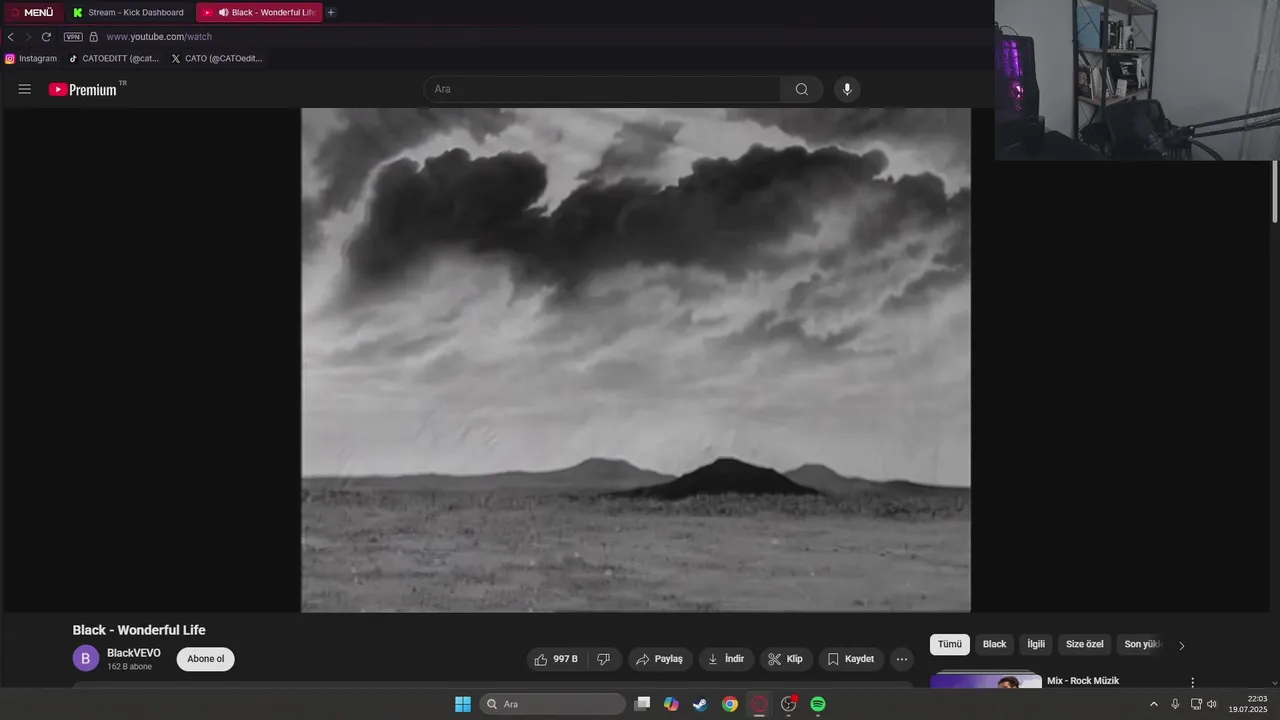Submit search with magnifier button

802,89
